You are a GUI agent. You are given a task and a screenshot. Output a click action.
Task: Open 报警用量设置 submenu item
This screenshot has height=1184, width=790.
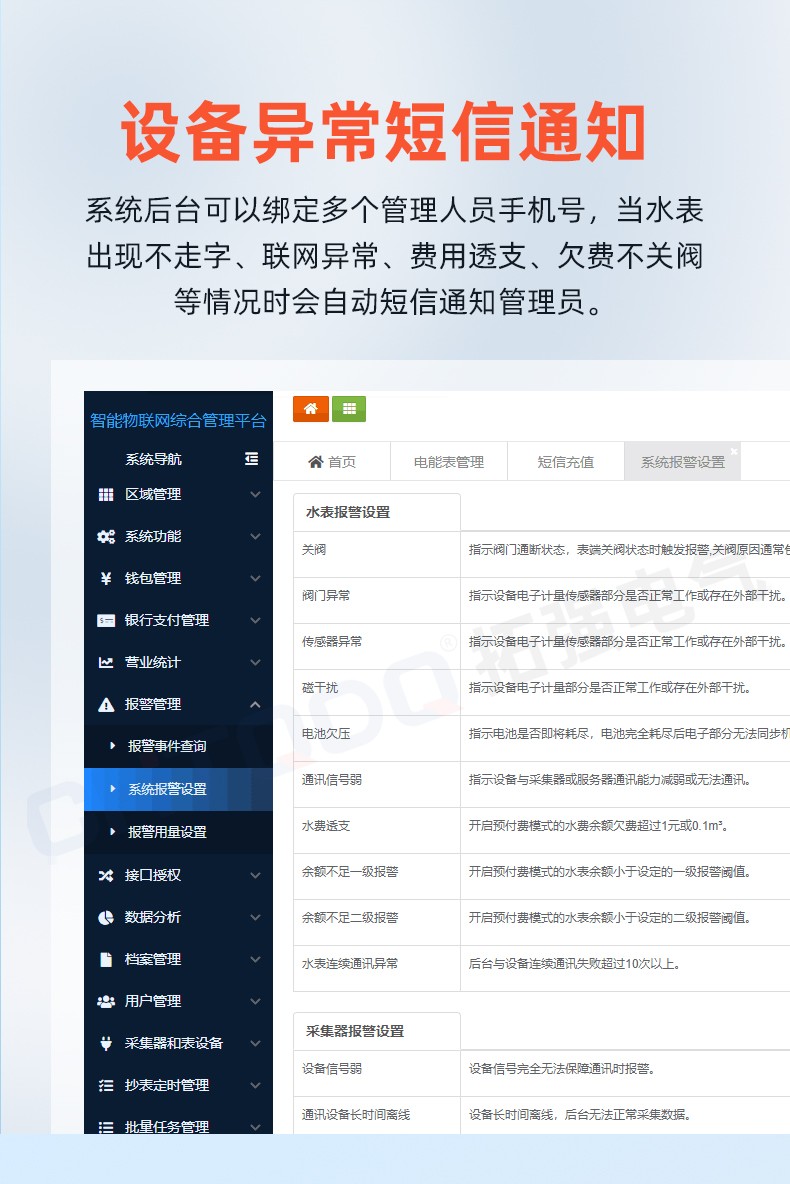[x=167, y=832]
